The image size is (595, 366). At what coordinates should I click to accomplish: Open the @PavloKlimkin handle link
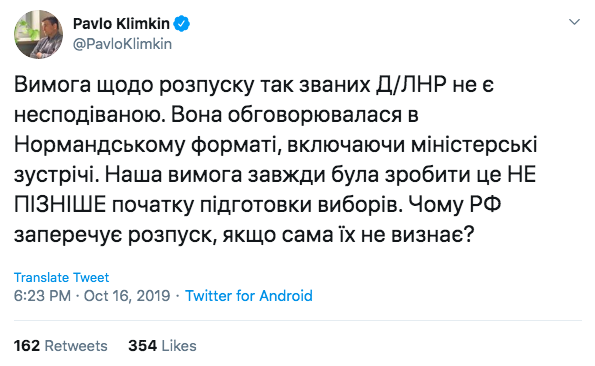click(122, 44)
